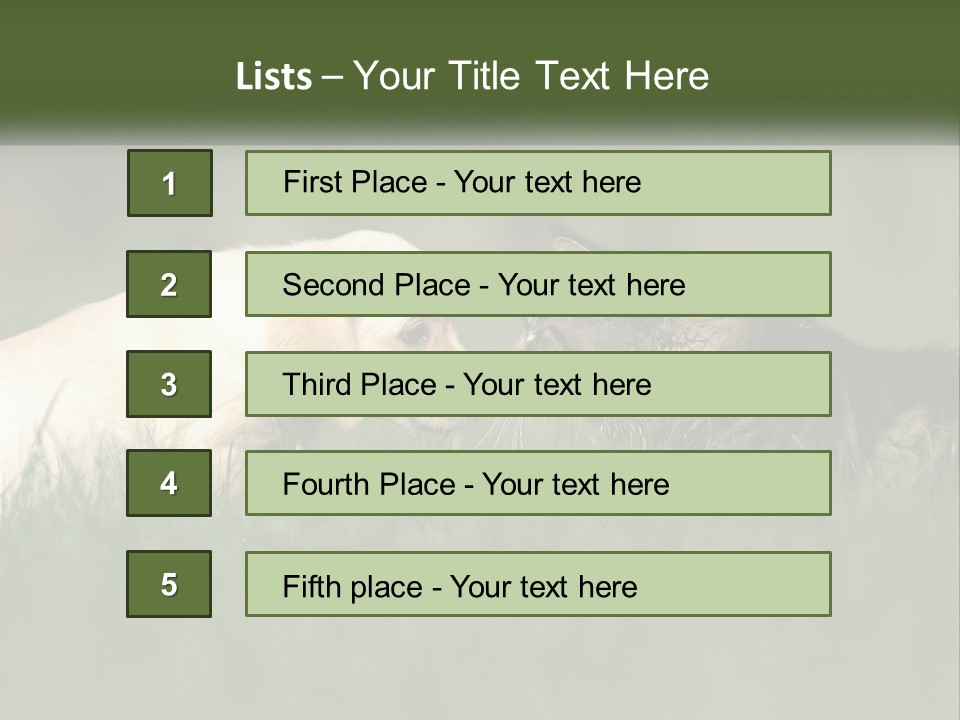
Task: Click the number 5 square
Action: (169, 584)
